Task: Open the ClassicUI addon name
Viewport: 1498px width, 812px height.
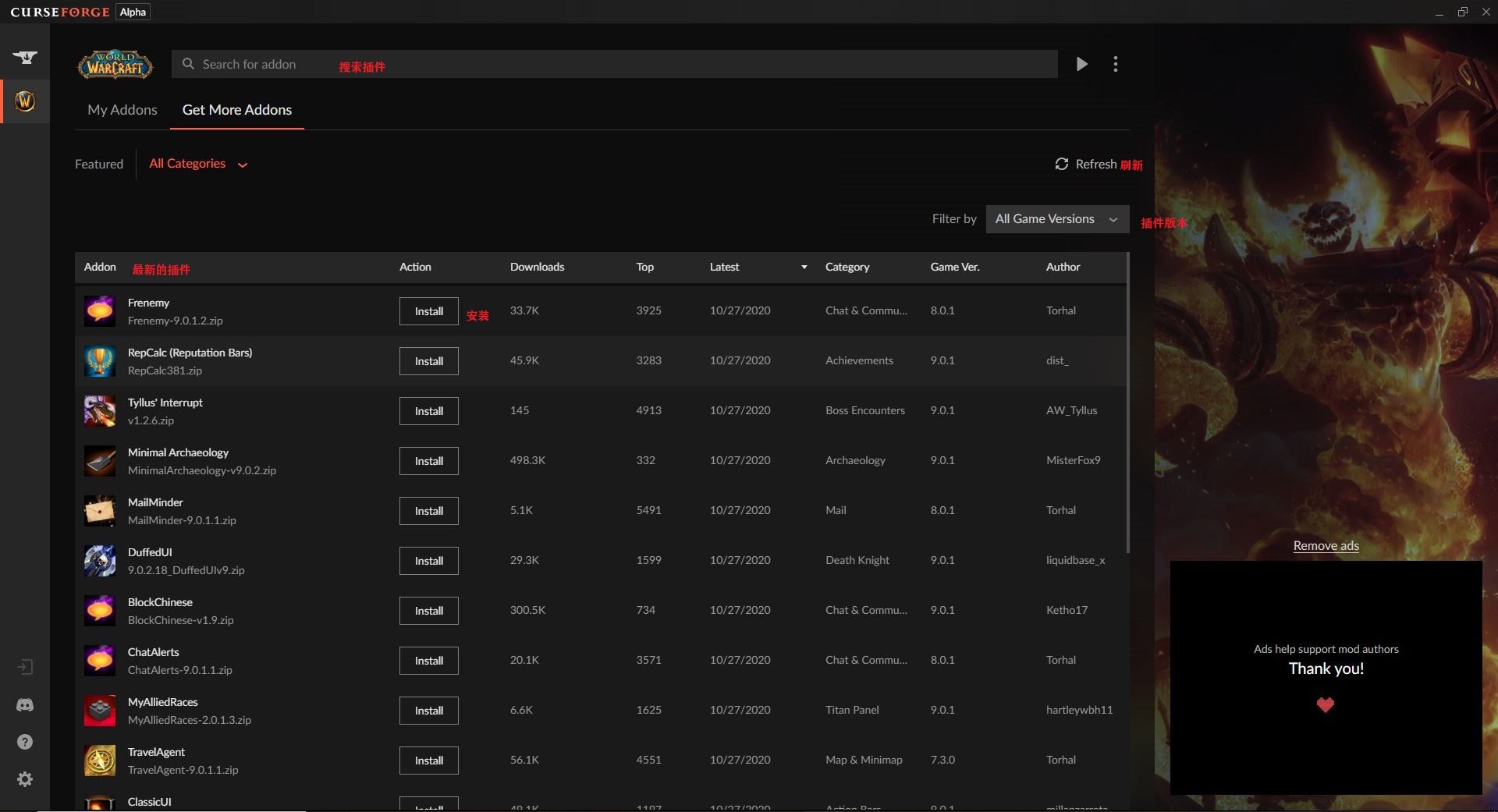Action: (149, 802)
